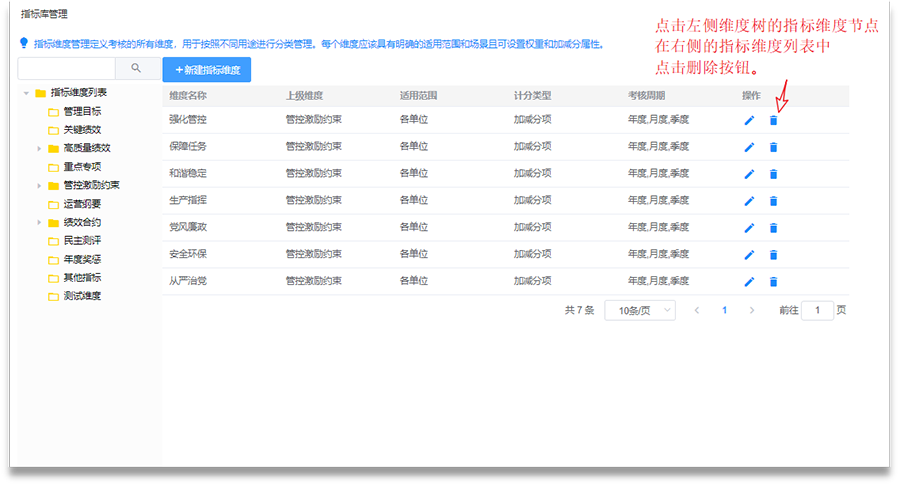Click trash icon in 党风廉政 row
Screen dimensions: 900x486
point(773,228)
